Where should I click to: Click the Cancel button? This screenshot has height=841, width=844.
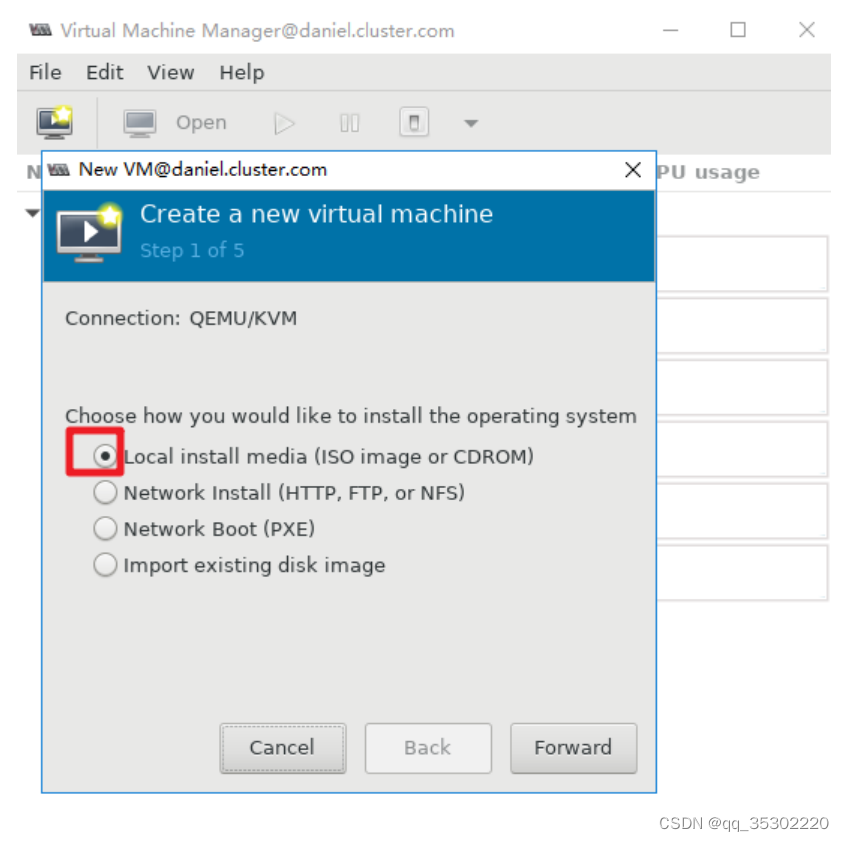click(283, 748)
